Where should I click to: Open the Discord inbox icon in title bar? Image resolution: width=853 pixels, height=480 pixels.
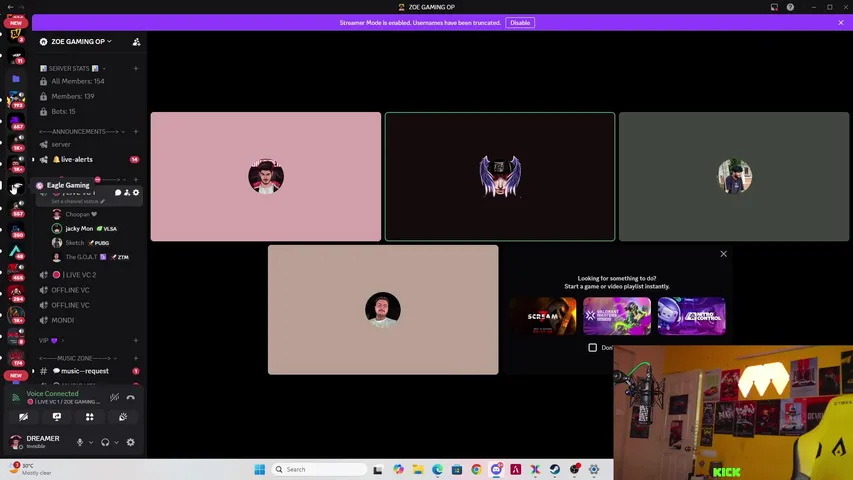(774, 7)
